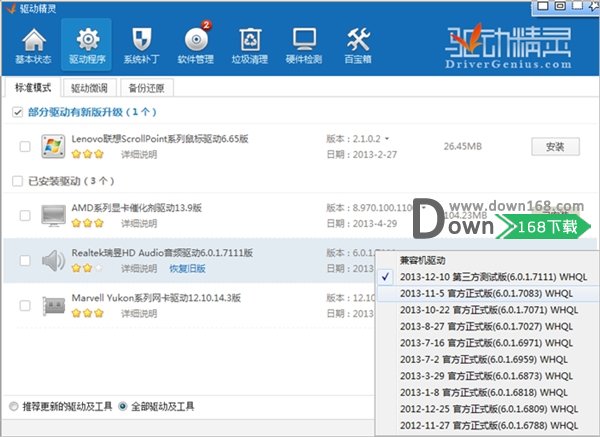Check the Realtek HD Audio driver checkbox
Screen dimensions: 600x437
pyautogui.click(x=25, y=261)
